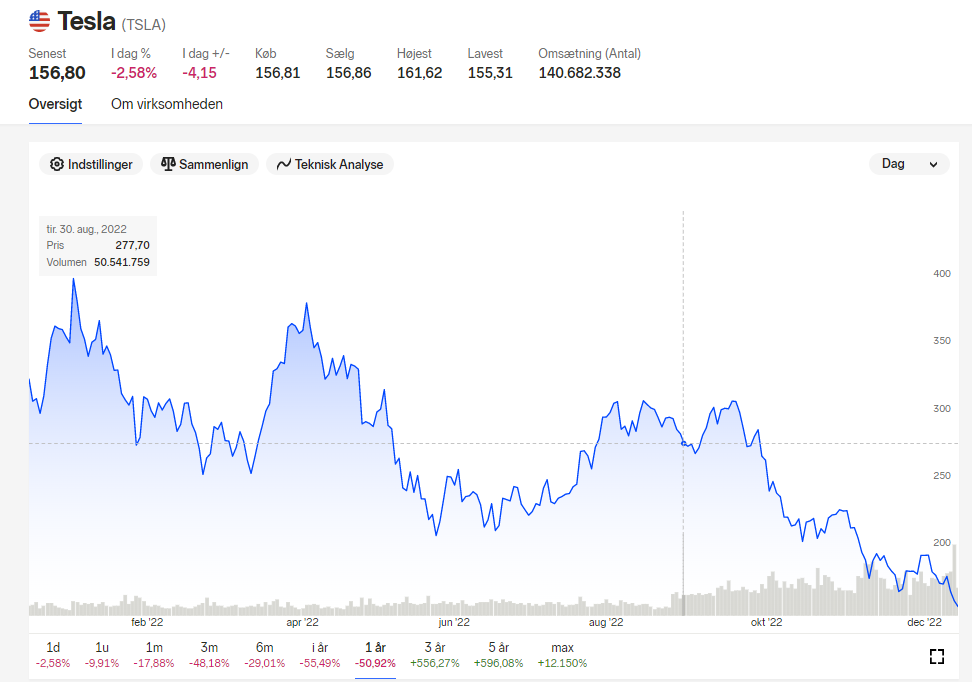Image resolution: width=972 pixels, height=682 pixels.
Task: Click the -50,92% one-year return figure
Action: click(x=375, y=663)
